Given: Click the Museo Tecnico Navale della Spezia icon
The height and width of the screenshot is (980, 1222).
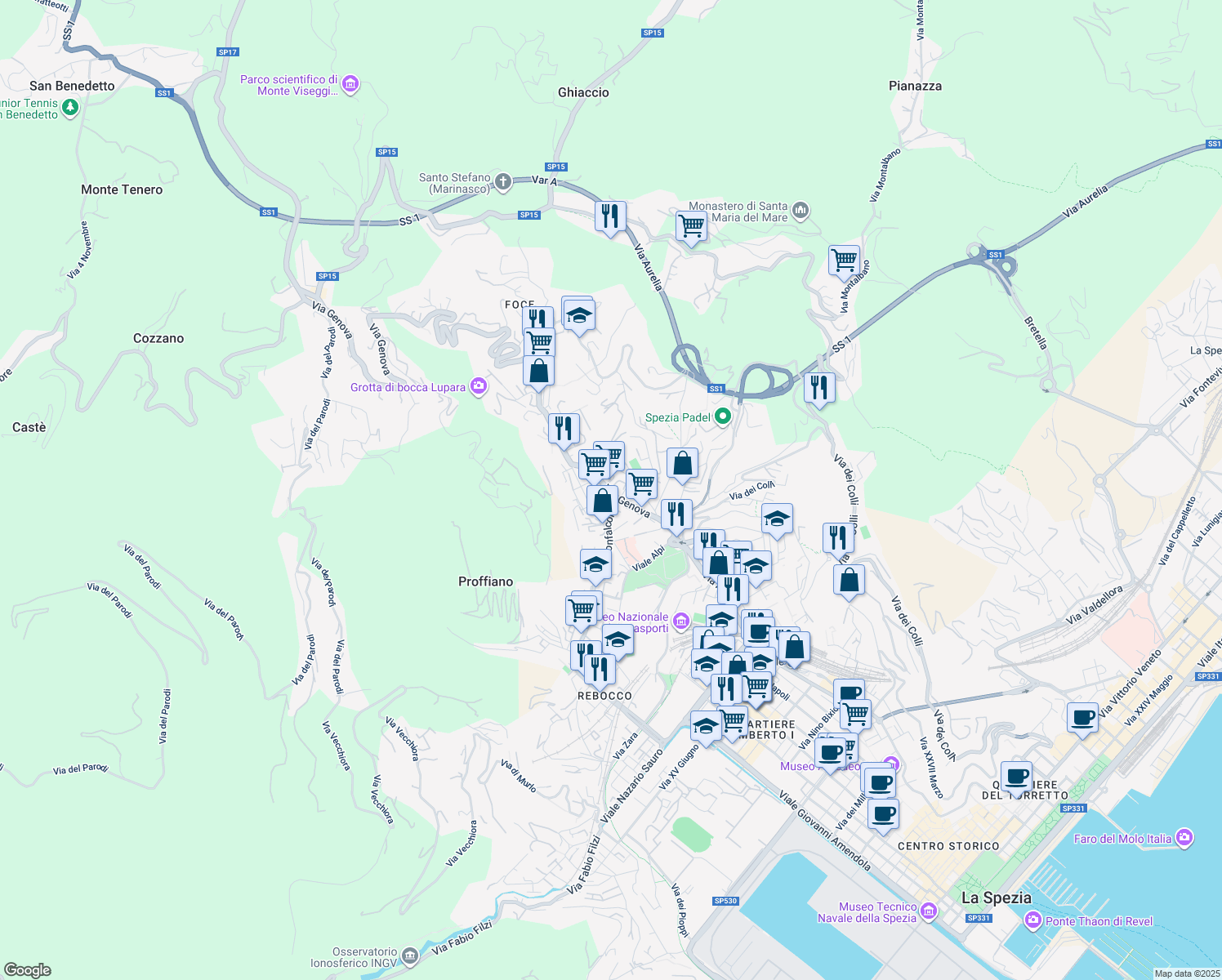Looking at the screenshot, I should pyautogui.click(x=929, y=908).
